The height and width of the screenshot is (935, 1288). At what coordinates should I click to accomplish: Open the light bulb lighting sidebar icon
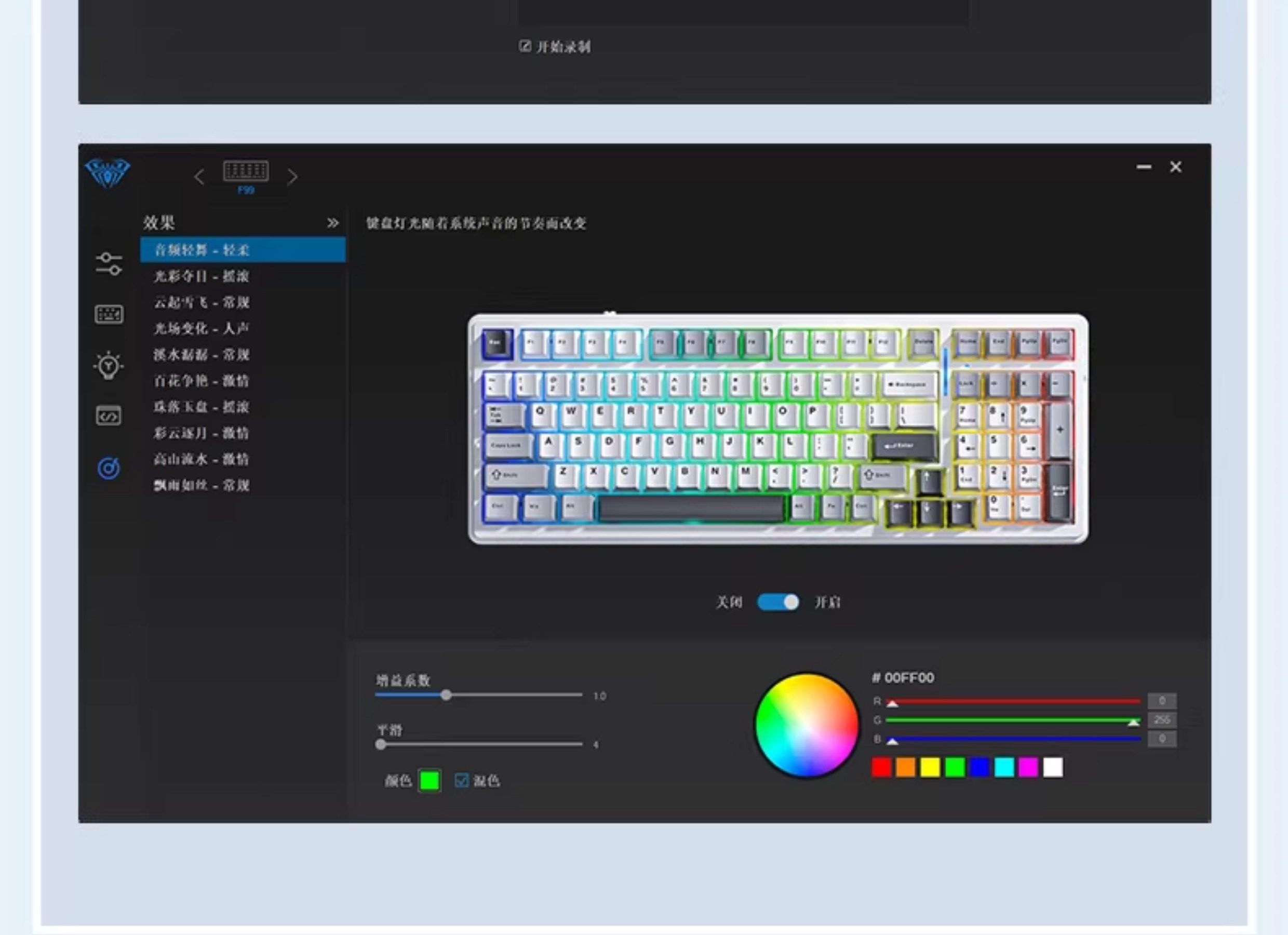109,365
